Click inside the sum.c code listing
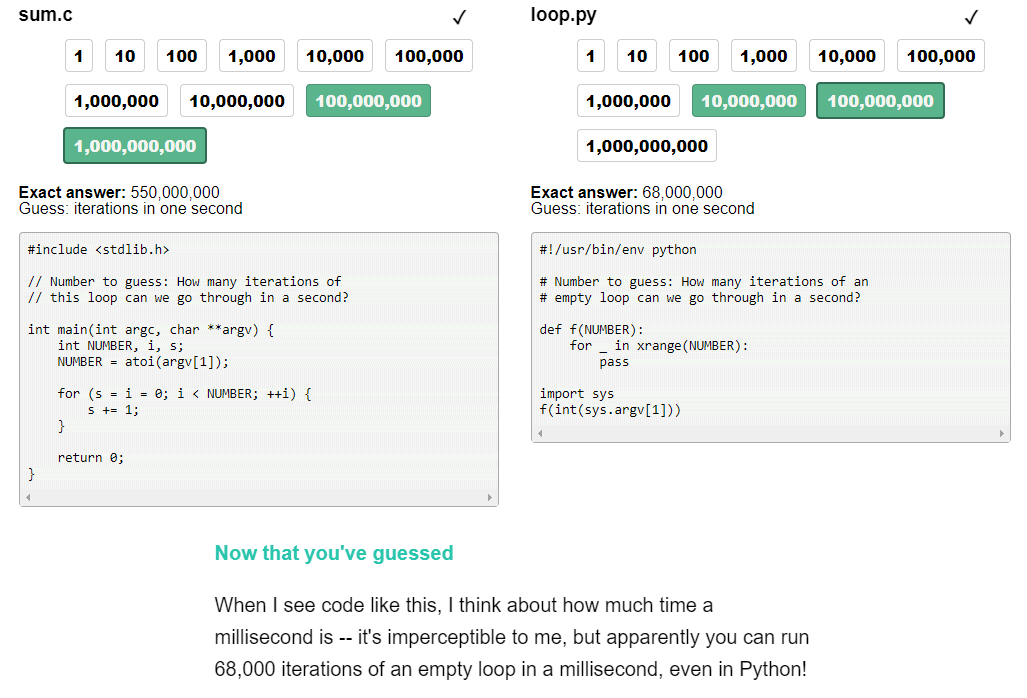This screenshot has height=698, width=1027. pos(259,361)
